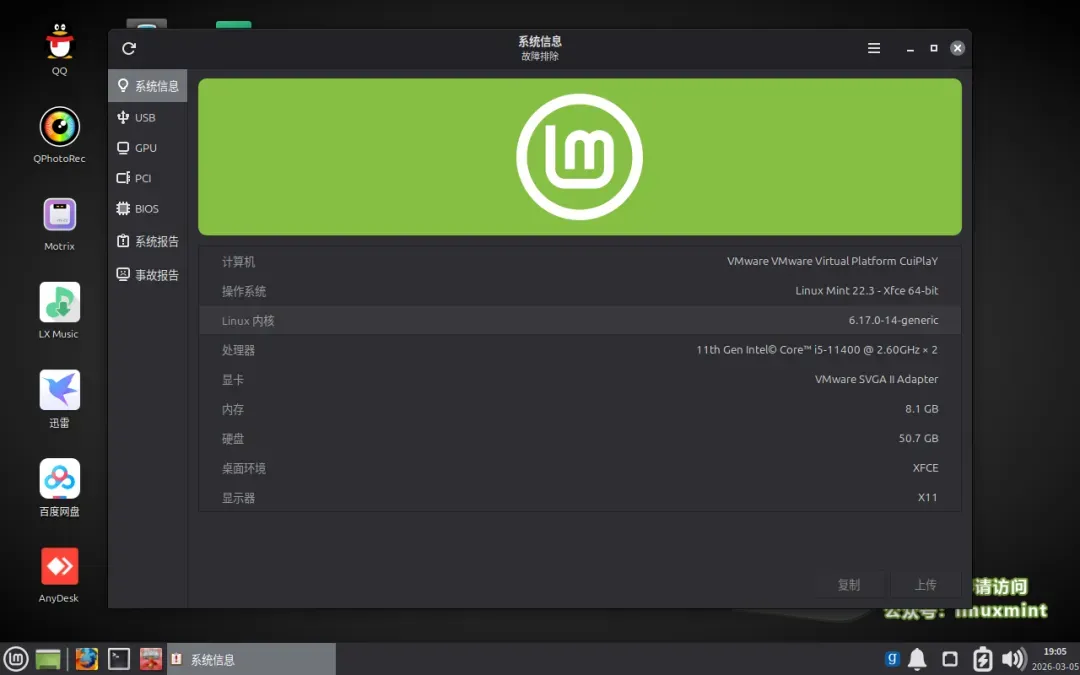Open the USB section in sidebar
1080x675 pixels.
tap(147, 118)
